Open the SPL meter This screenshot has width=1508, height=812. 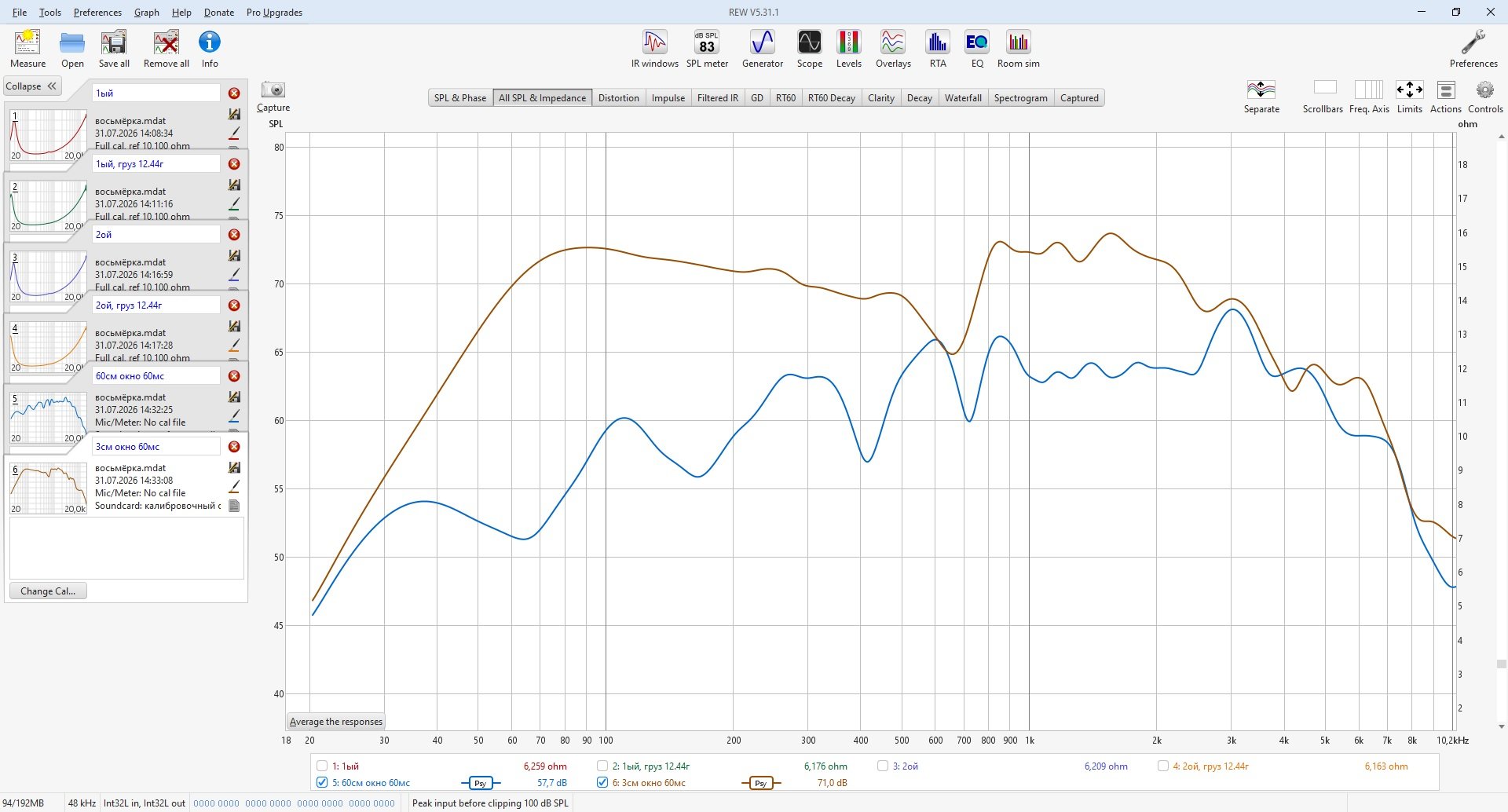[707, 49]
